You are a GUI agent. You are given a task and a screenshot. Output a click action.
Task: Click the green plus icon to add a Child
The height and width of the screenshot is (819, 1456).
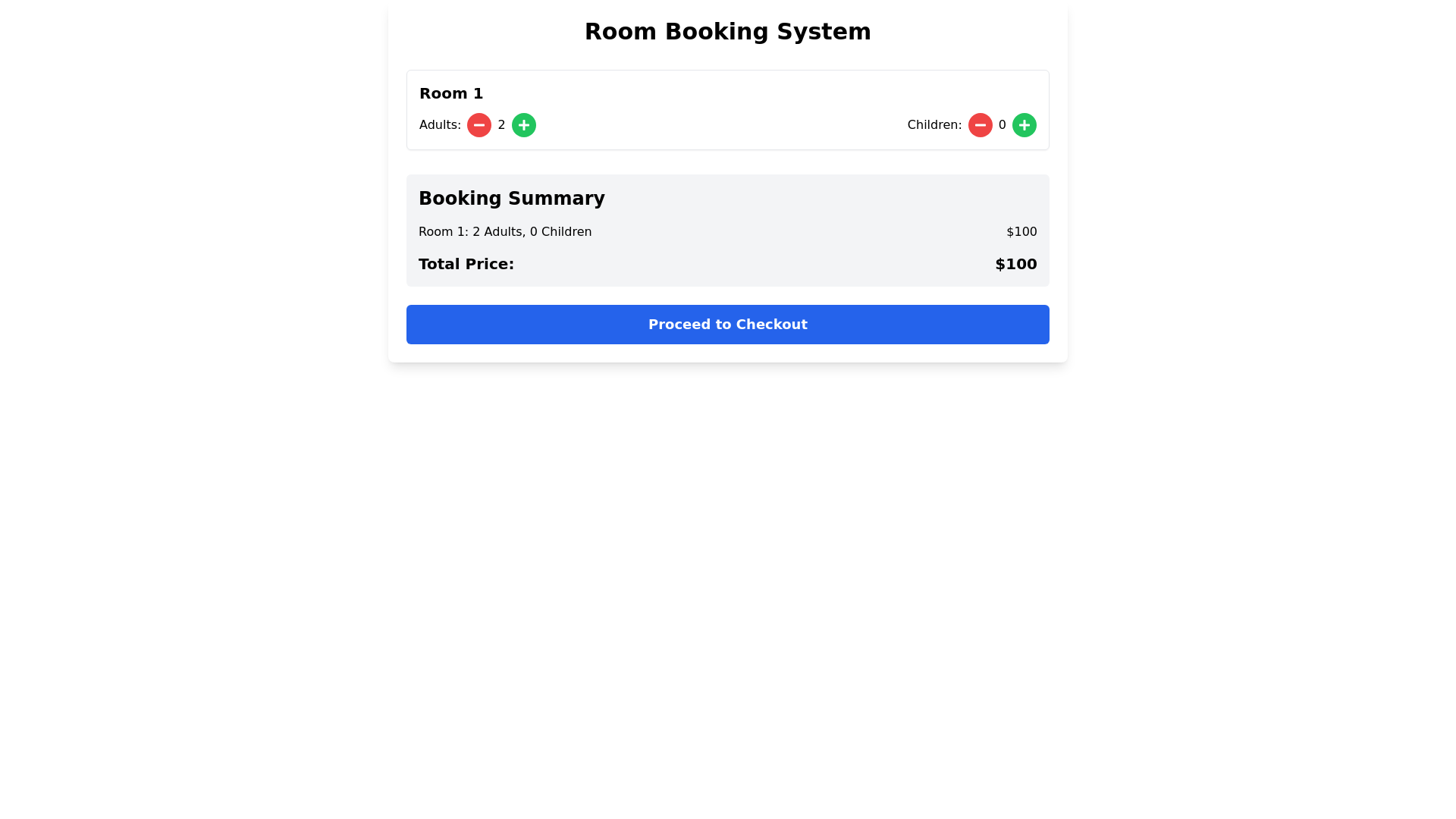(1025, 125)
